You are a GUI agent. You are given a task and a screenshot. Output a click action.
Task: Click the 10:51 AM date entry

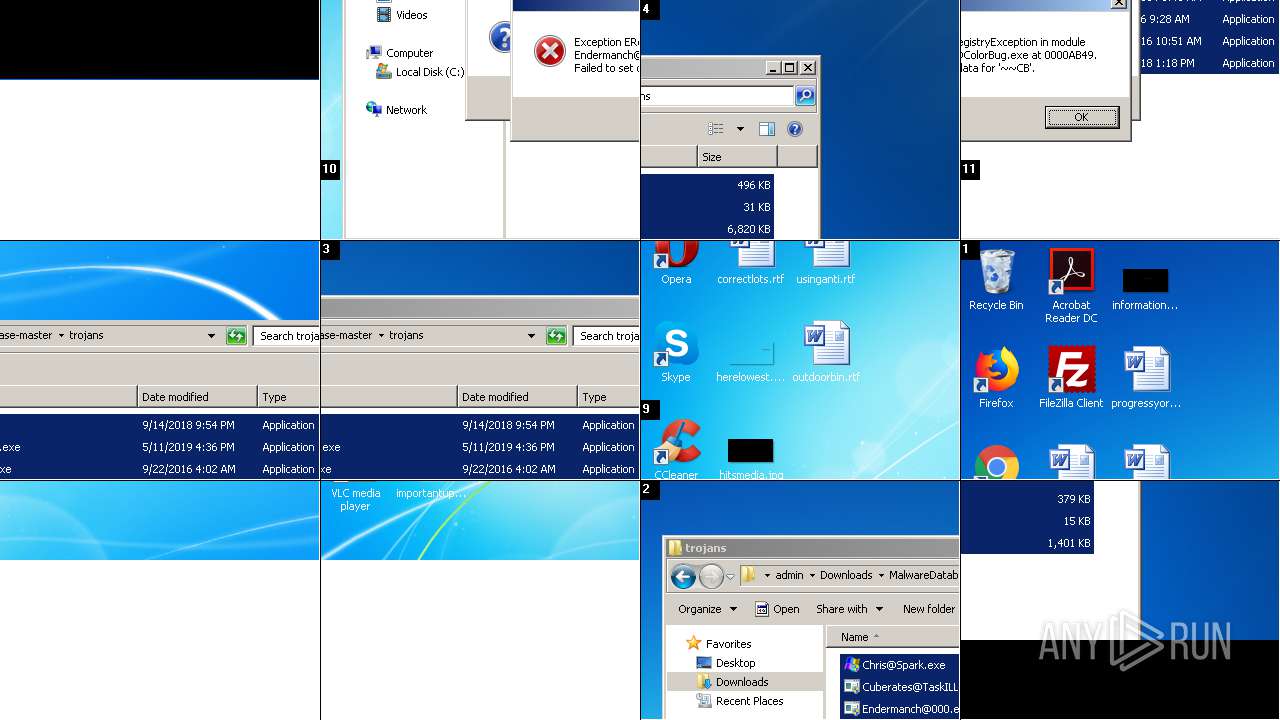click(1172, 41)
